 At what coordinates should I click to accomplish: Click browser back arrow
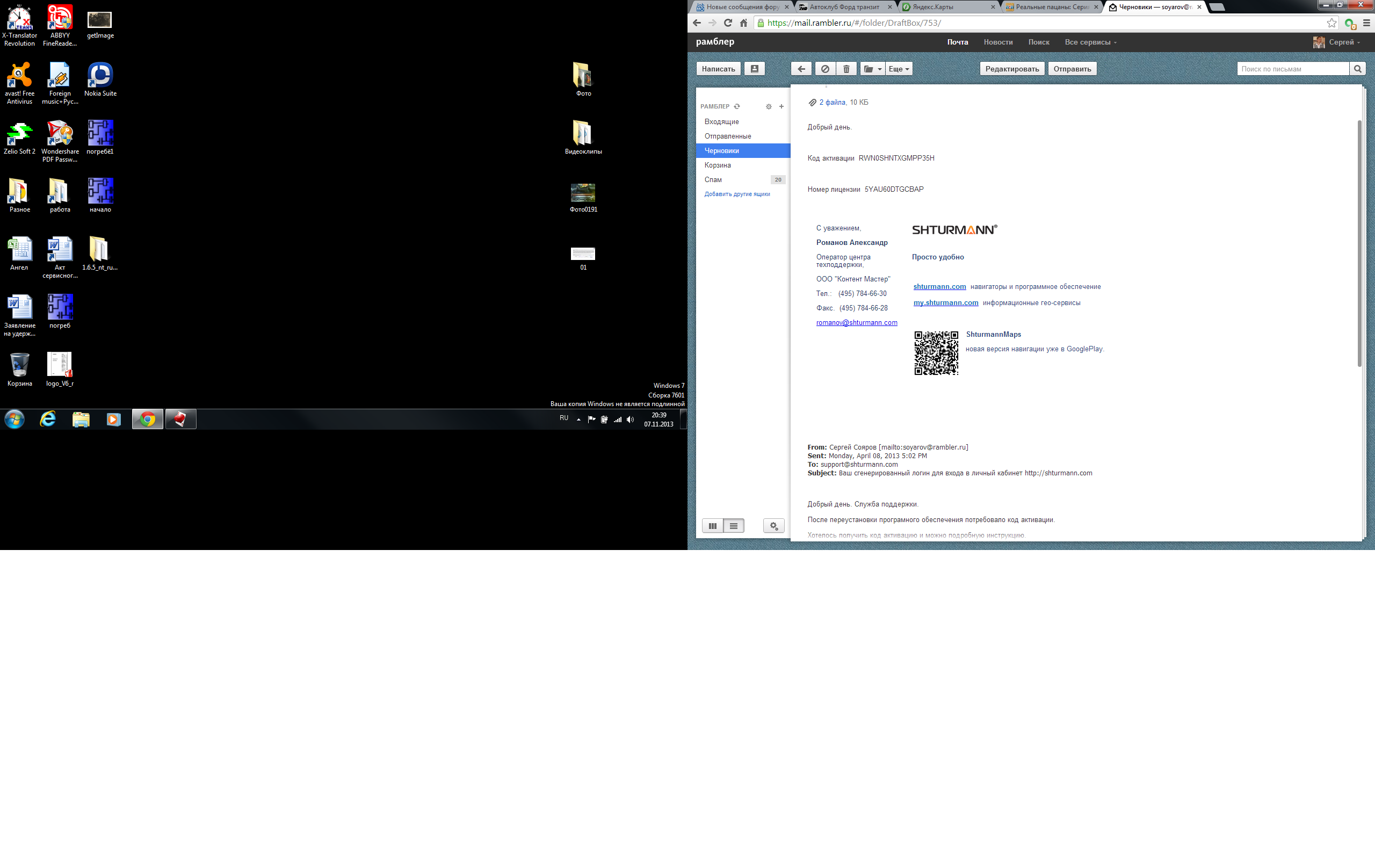pyautogui.click(x=697, y=23)
